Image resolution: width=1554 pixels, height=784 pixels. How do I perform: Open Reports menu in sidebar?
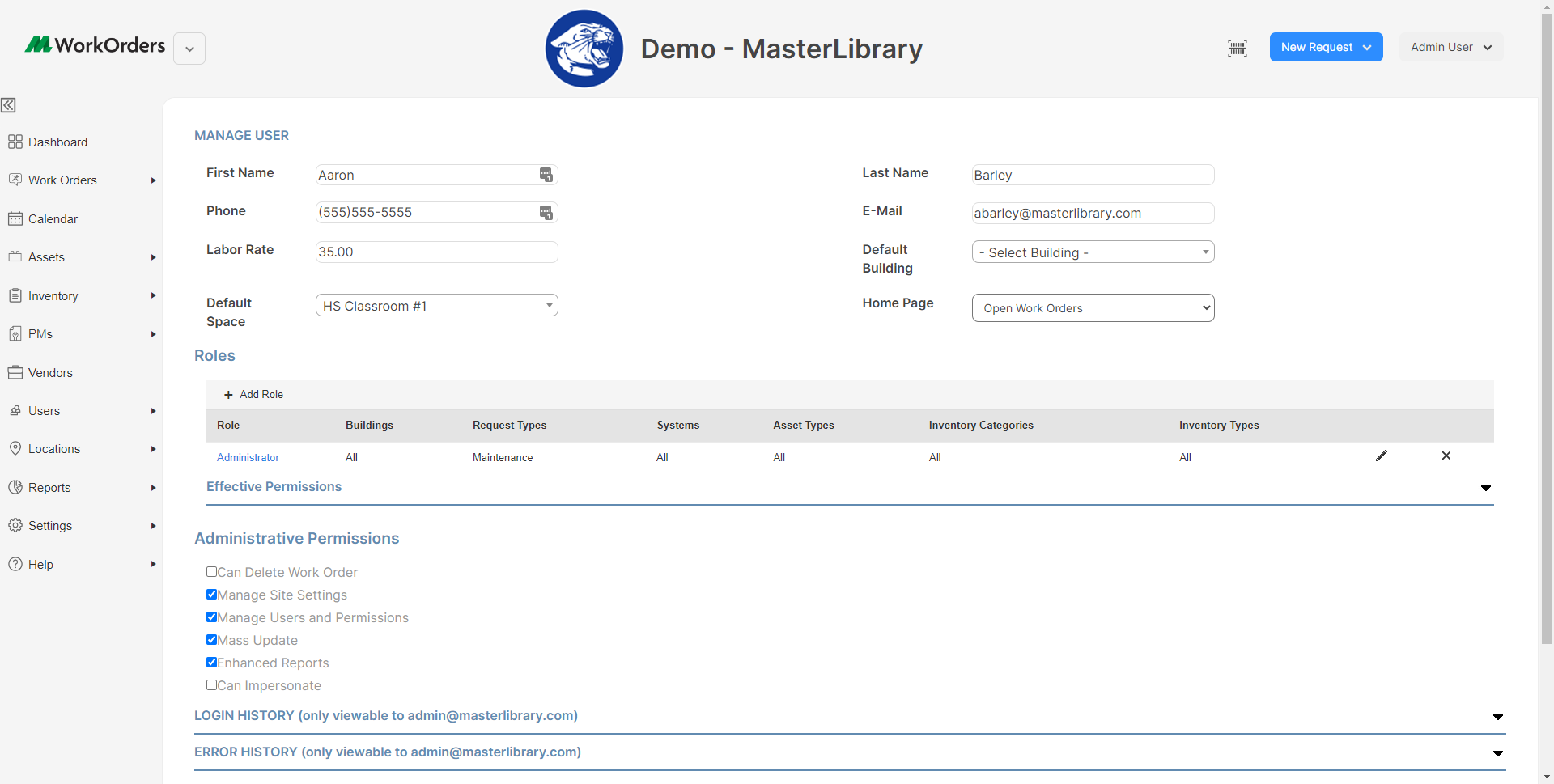pos(49,487)
